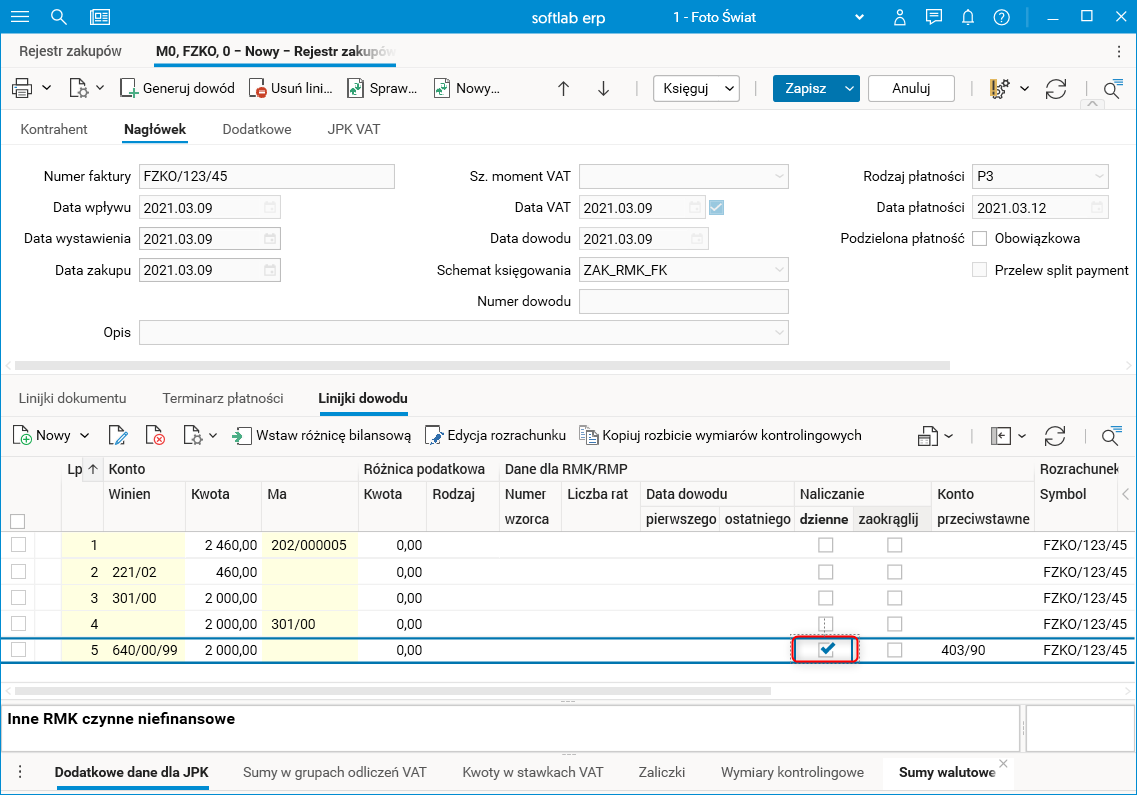Uncheck the dzienne checkbox in row 5
This screenshot has height=795, width=1137.
[x=826, y=650]
